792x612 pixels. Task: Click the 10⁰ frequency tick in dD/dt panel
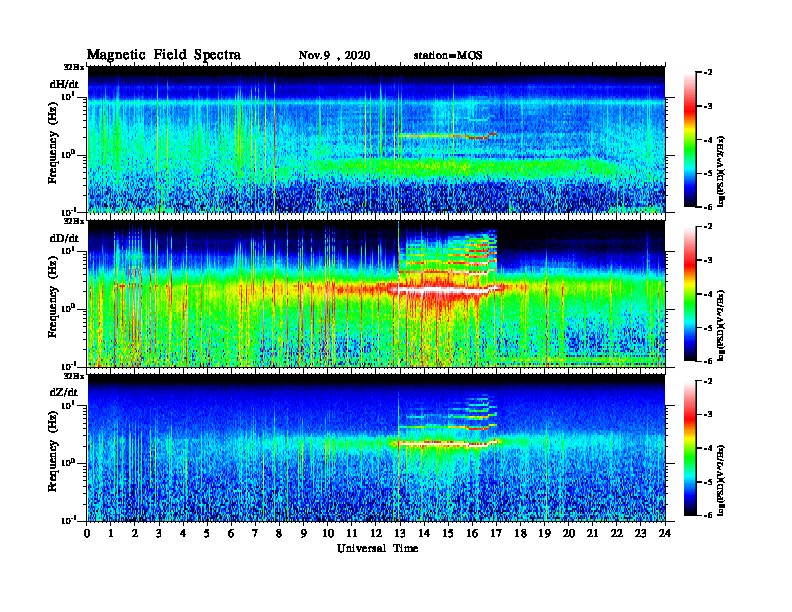[68, 309]
